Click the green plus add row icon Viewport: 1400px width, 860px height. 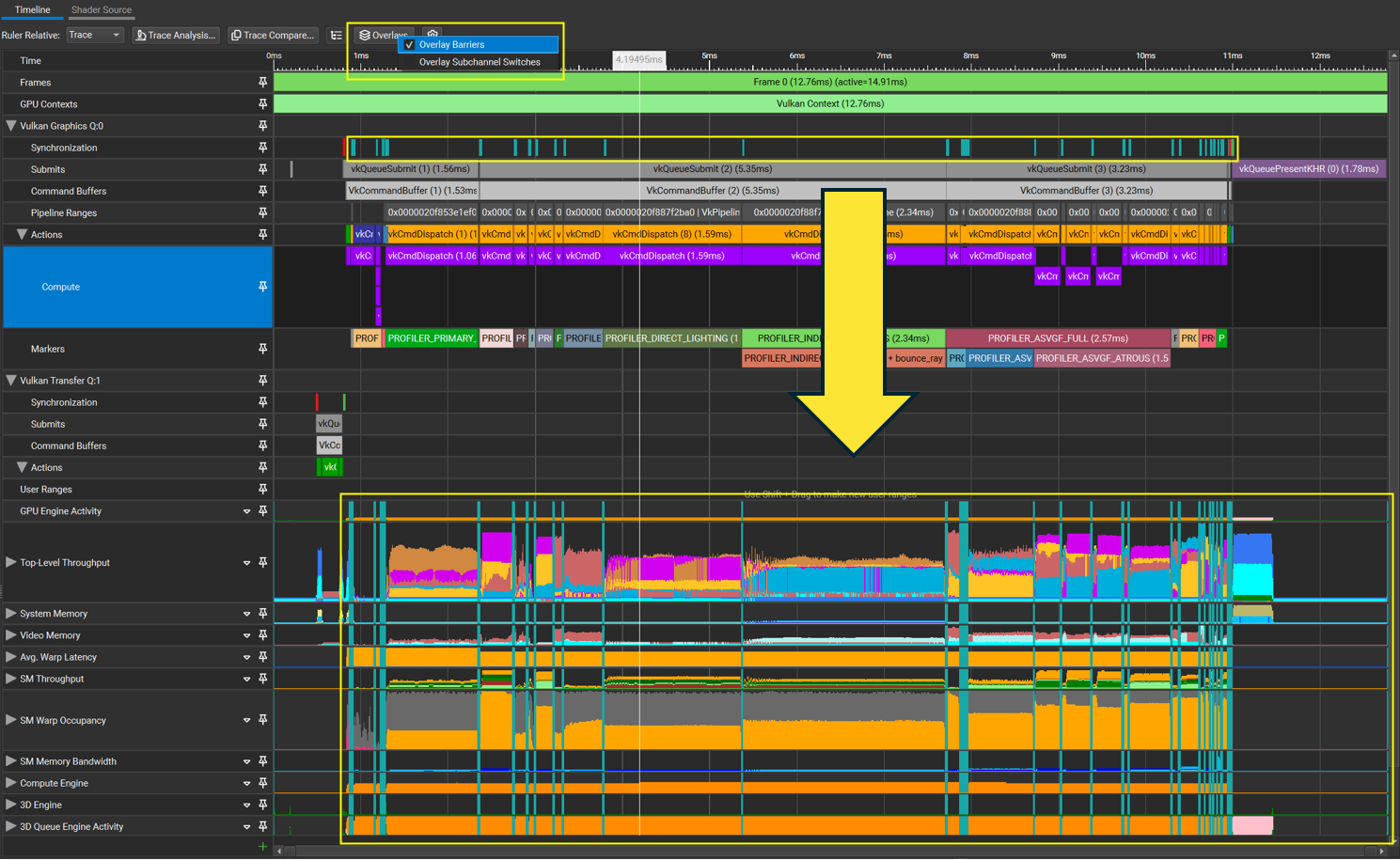[x=262, y=847]
